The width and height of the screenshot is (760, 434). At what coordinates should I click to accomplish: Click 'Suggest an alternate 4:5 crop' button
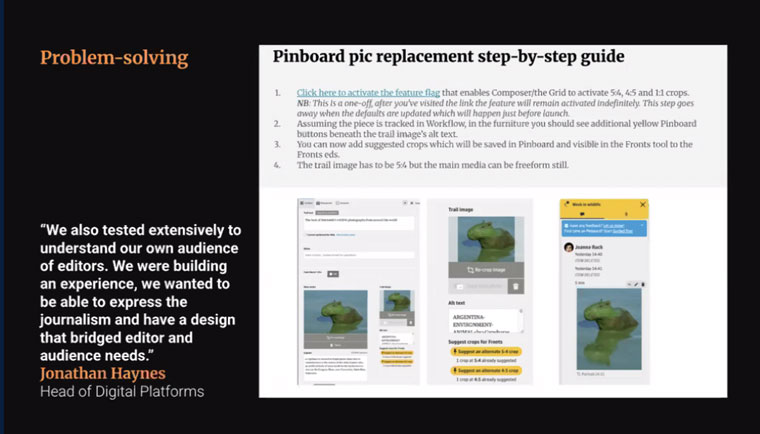(486, 370)
